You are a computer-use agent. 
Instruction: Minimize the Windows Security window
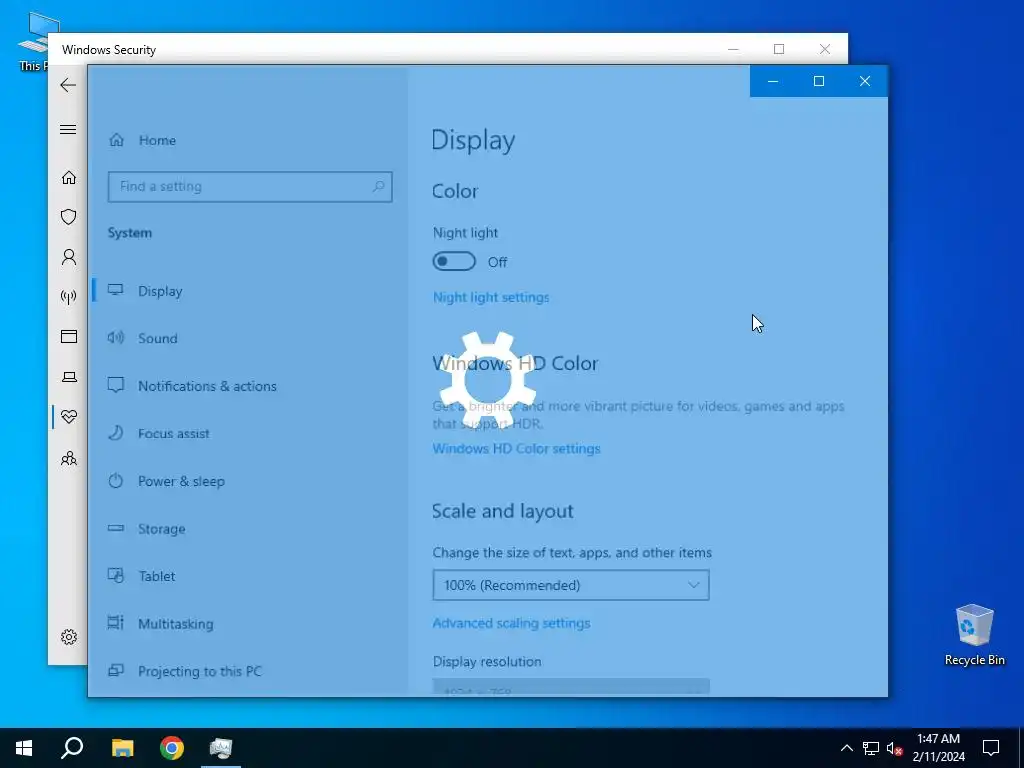click(733, 49)
